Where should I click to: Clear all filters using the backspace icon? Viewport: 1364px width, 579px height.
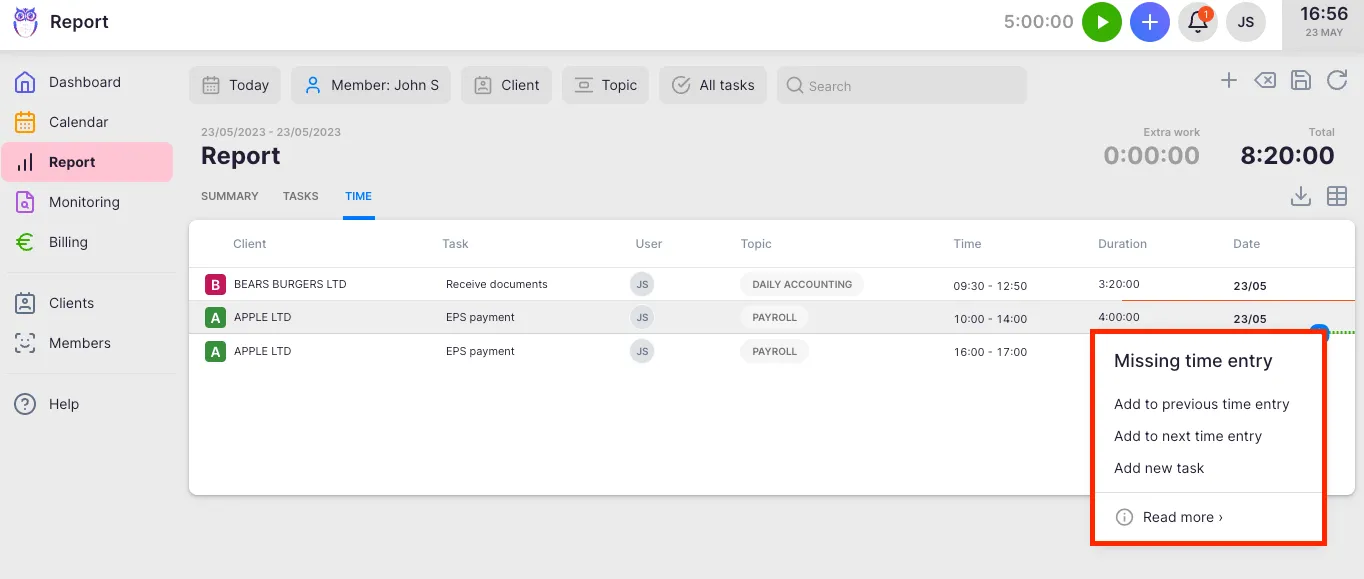point(1264,80)
